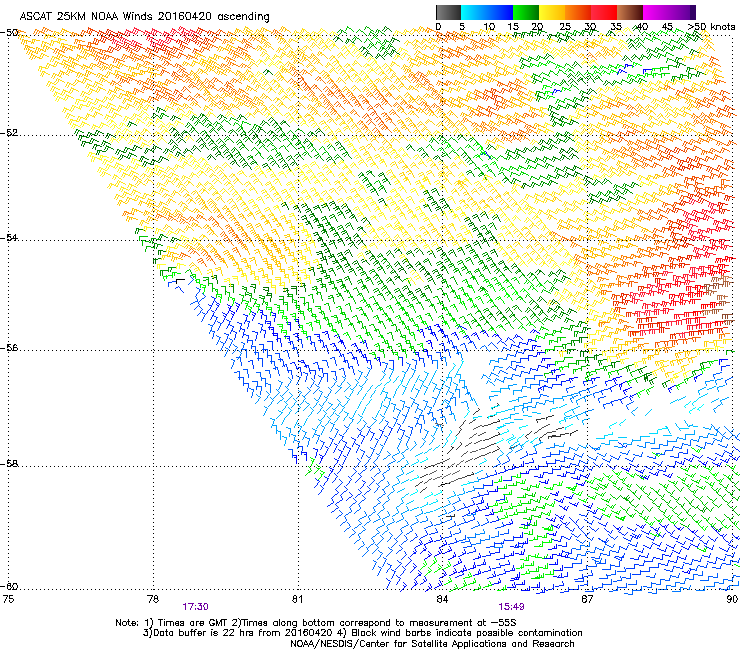Click the 'NOAA/NESDIS/Center for Satellite Applications' credit line
This screenshot has width=740, height=650.
click(x=432, y=644)
